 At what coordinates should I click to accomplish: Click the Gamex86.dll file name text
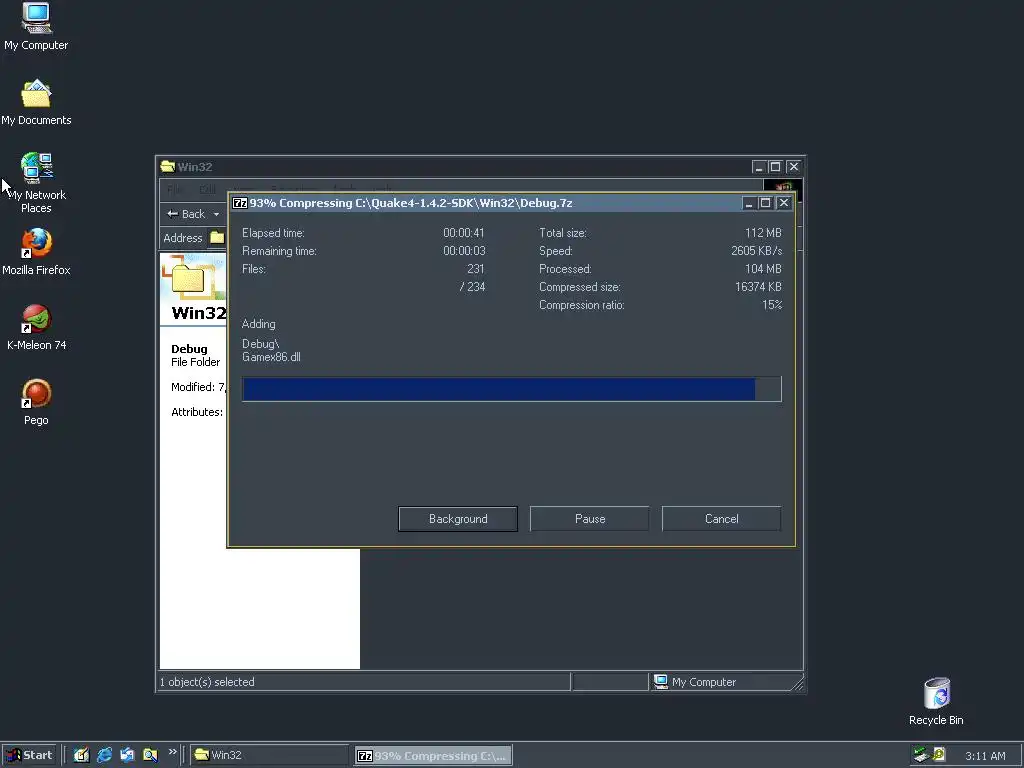point(271,357)
